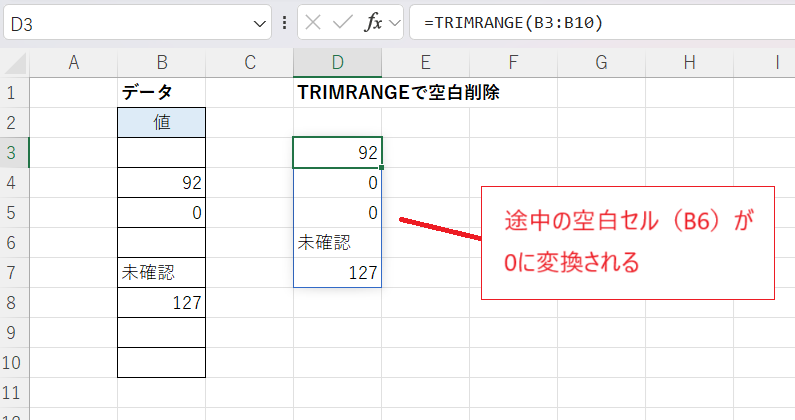Select cell D7 showing 127

coord(338,272)
